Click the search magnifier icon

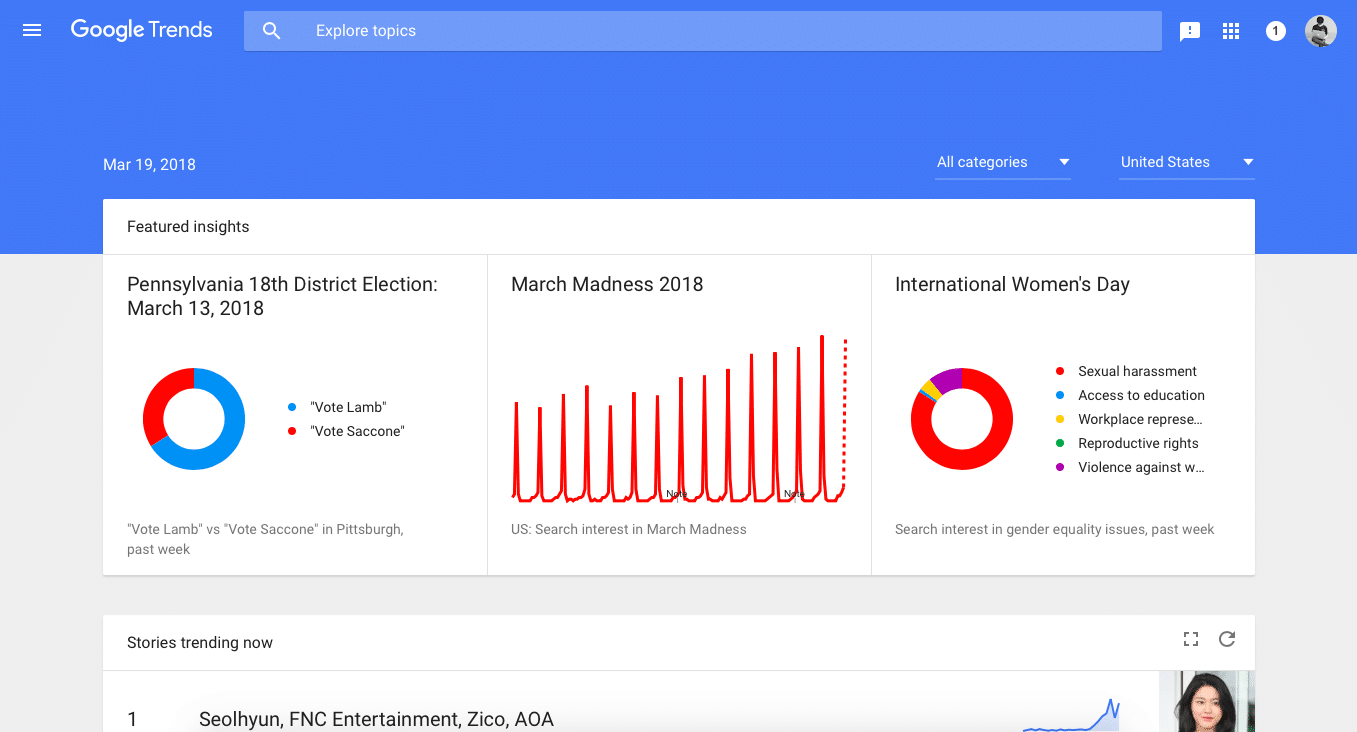(271, 31)
